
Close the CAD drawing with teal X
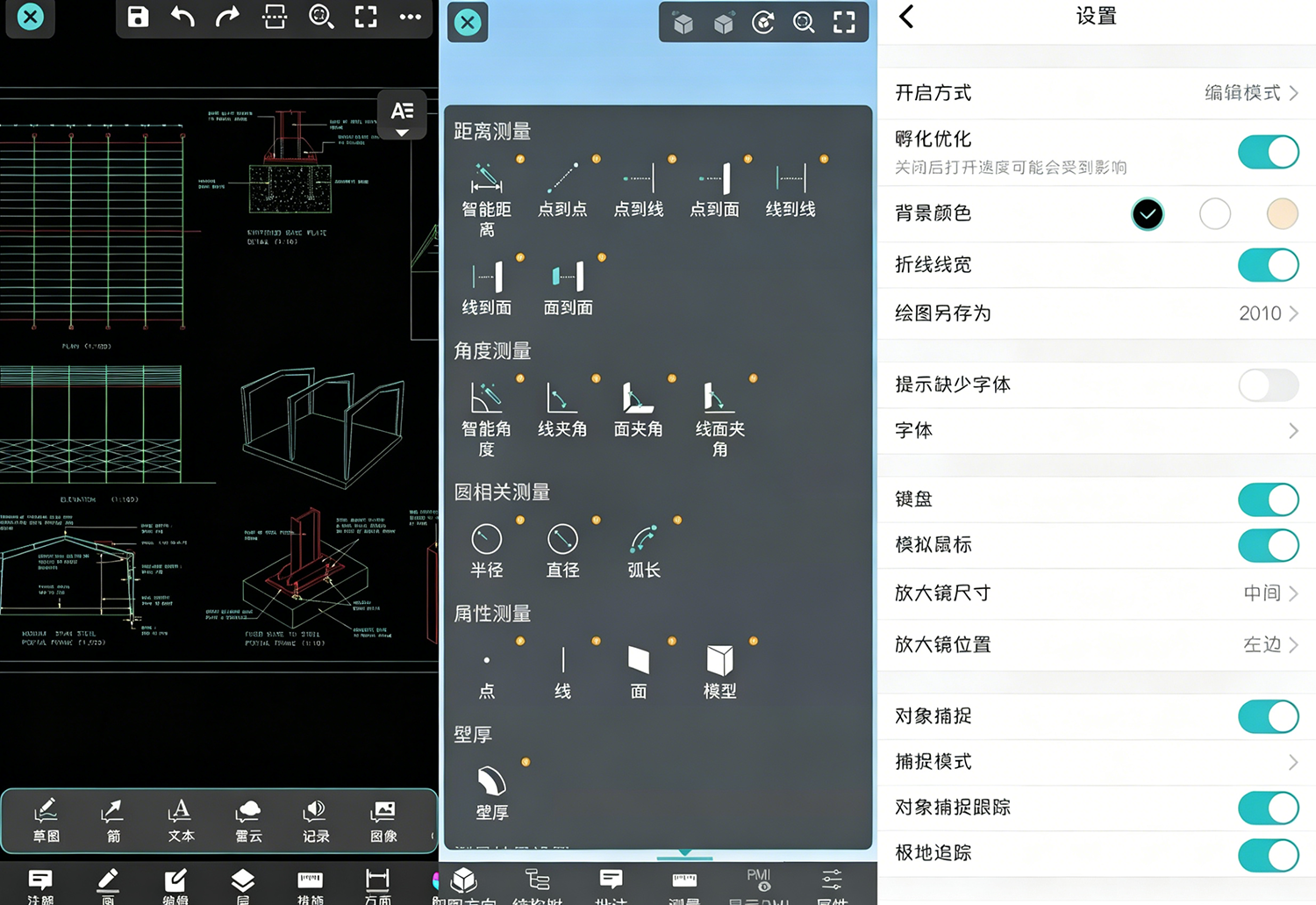tap(31, 17)
